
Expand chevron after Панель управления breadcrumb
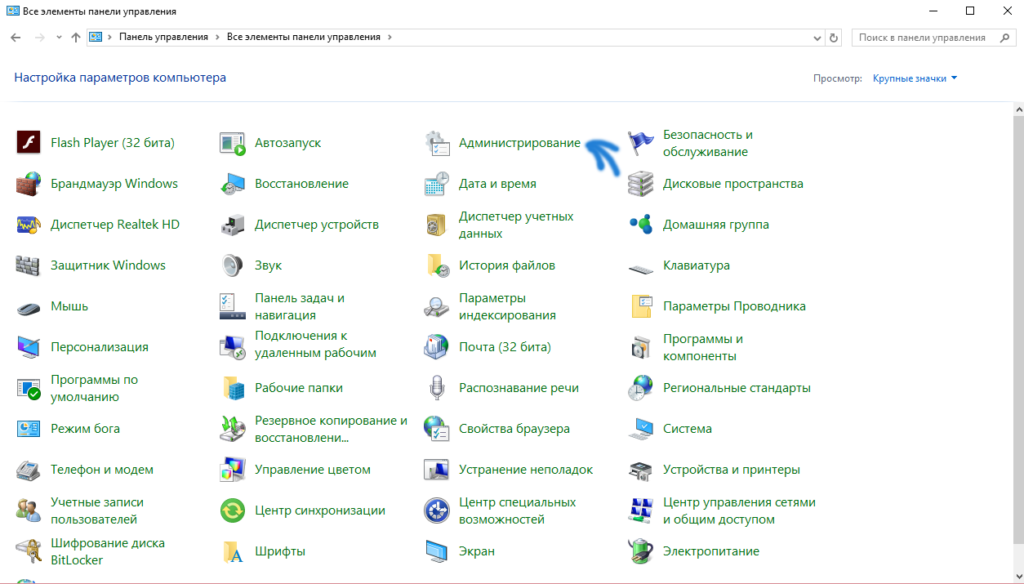point(217,37)
